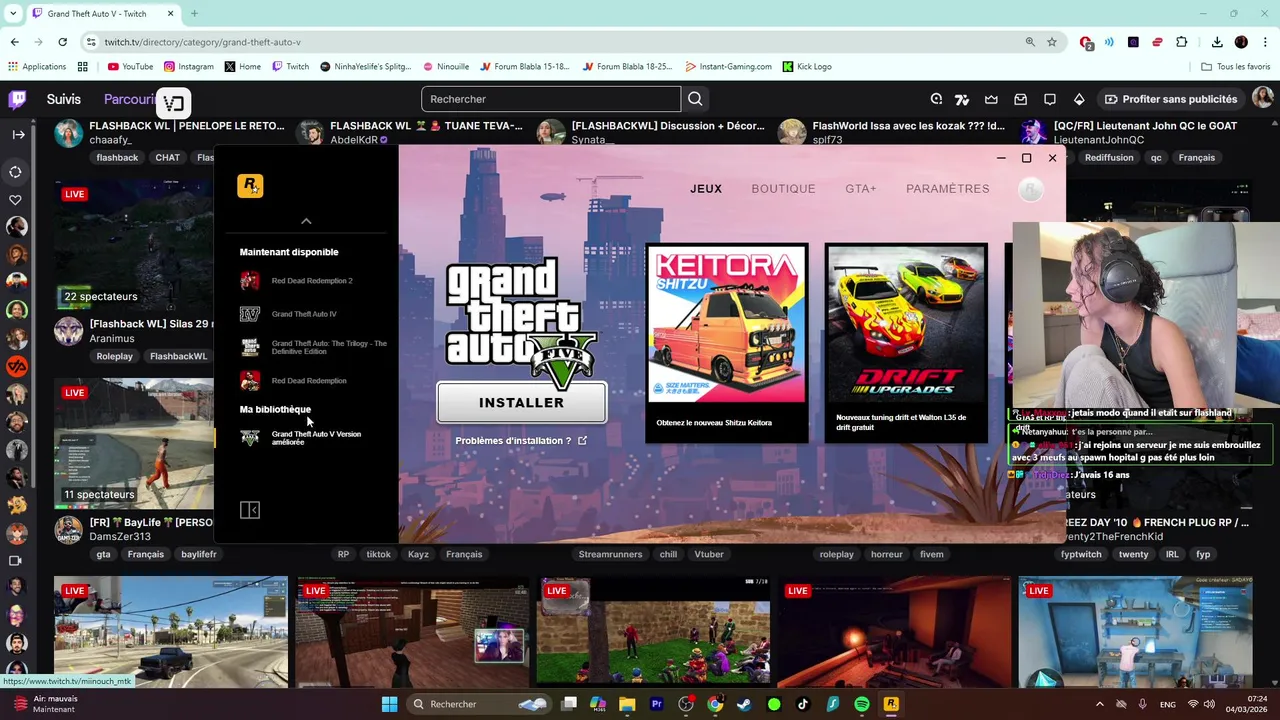Focus the Twitch Rechercher search field

click(x=551, y=99)
